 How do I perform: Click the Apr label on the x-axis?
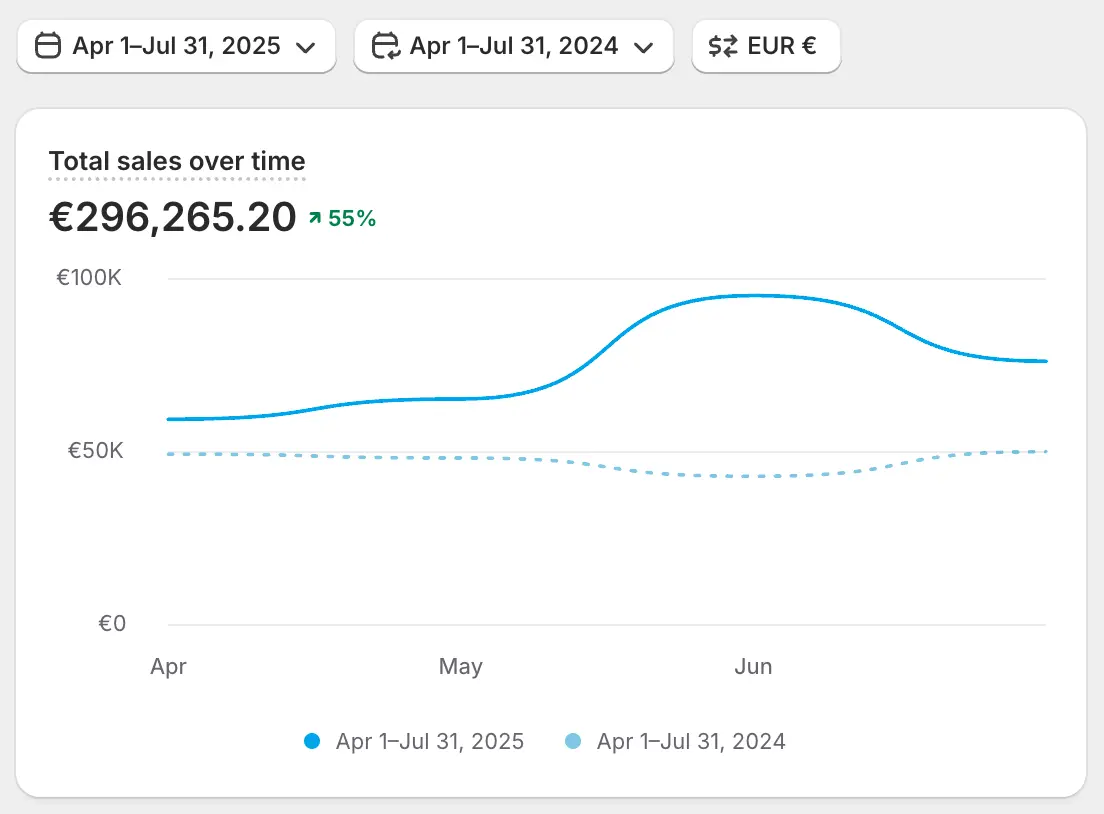point(168,666)
